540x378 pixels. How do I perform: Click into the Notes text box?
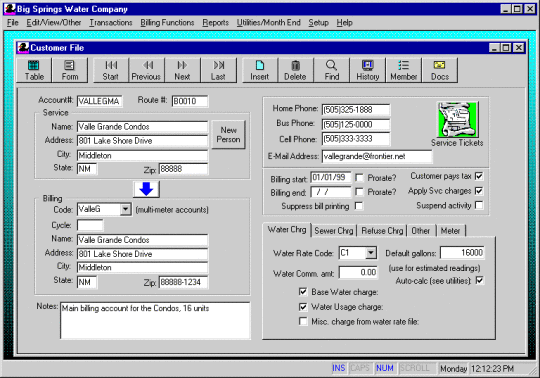click(x=155, y=321)
